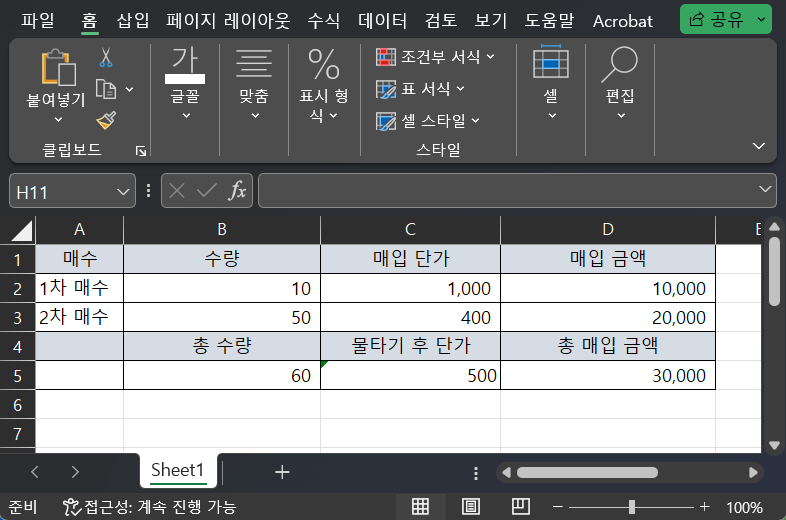Open the Acrobat tab
Screen dimensions: 786x520
click(x=623, y=21)
